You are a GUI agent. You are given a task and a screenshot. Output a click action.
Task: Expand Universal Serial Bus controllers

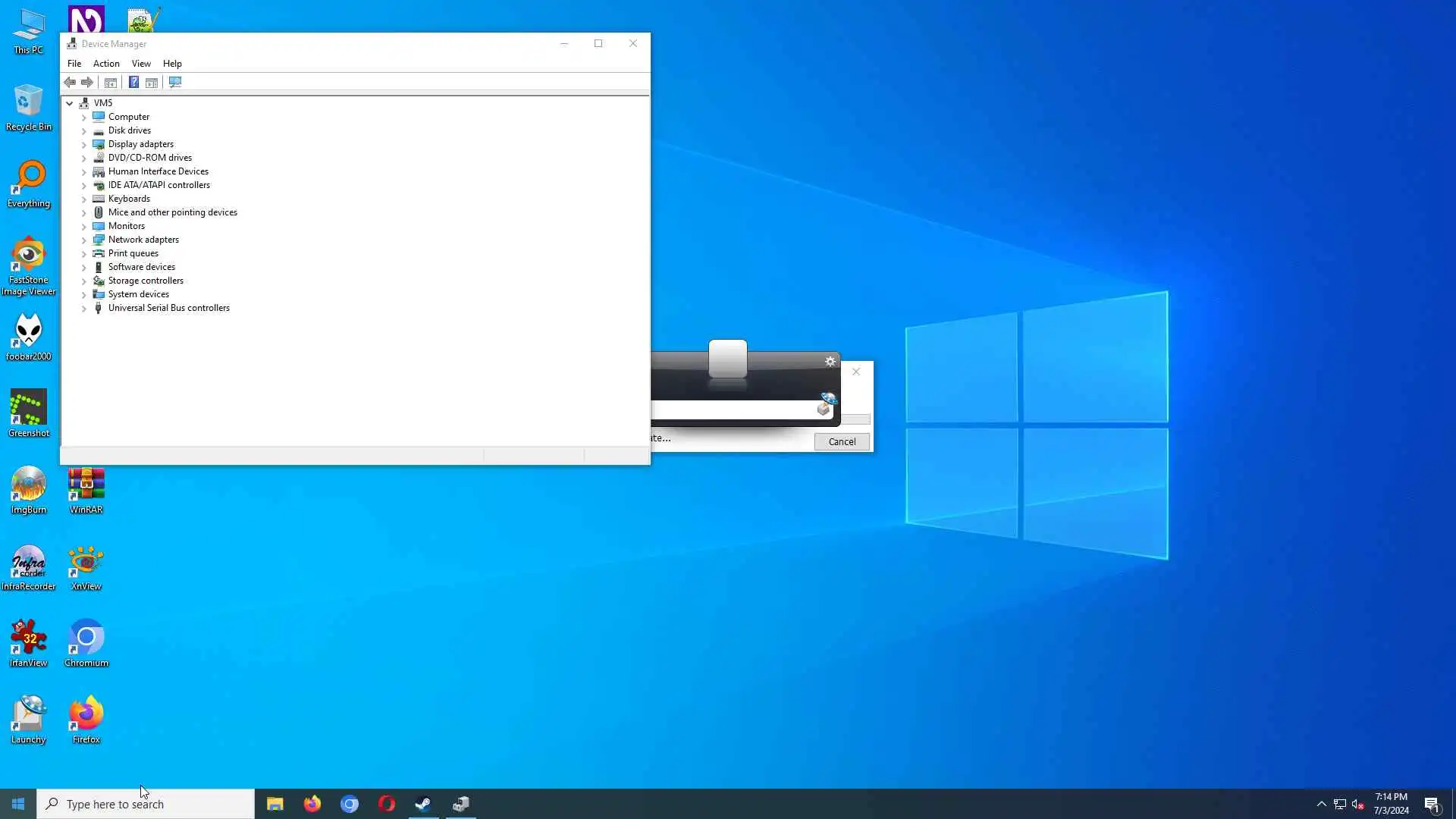click(x=84, y=309)
